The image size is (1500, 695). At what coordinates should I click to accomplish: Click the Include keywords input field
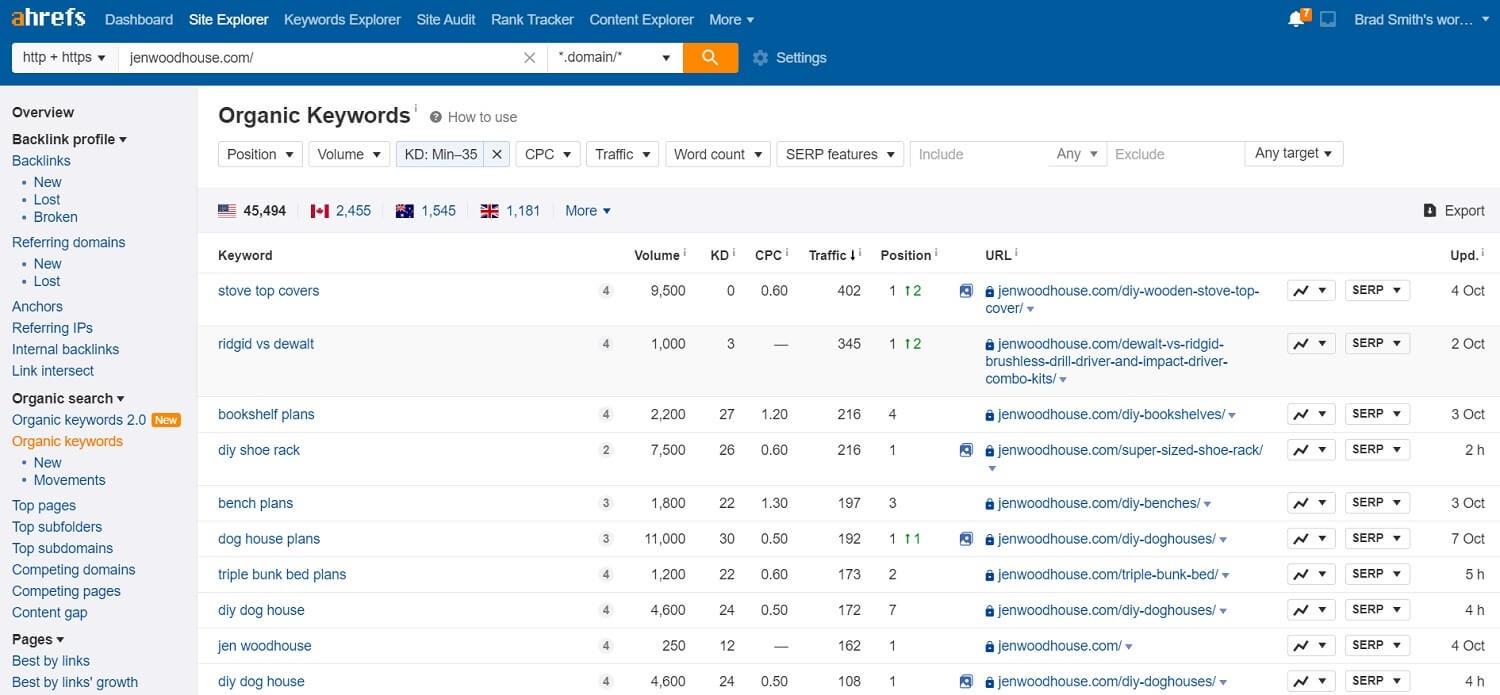coord(978,154)
